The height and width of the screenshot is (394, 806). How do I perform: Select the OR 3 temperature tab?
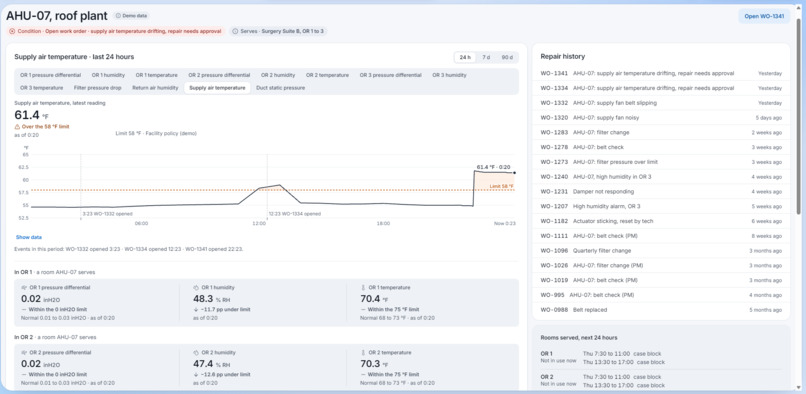tap(42, 88)
